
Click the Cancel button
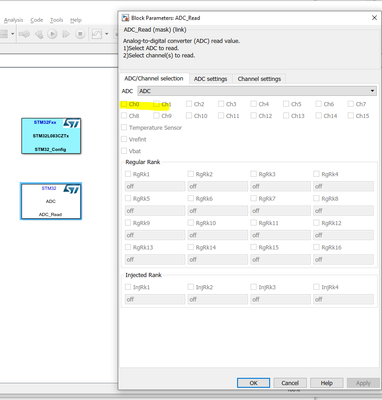[290, 383]
